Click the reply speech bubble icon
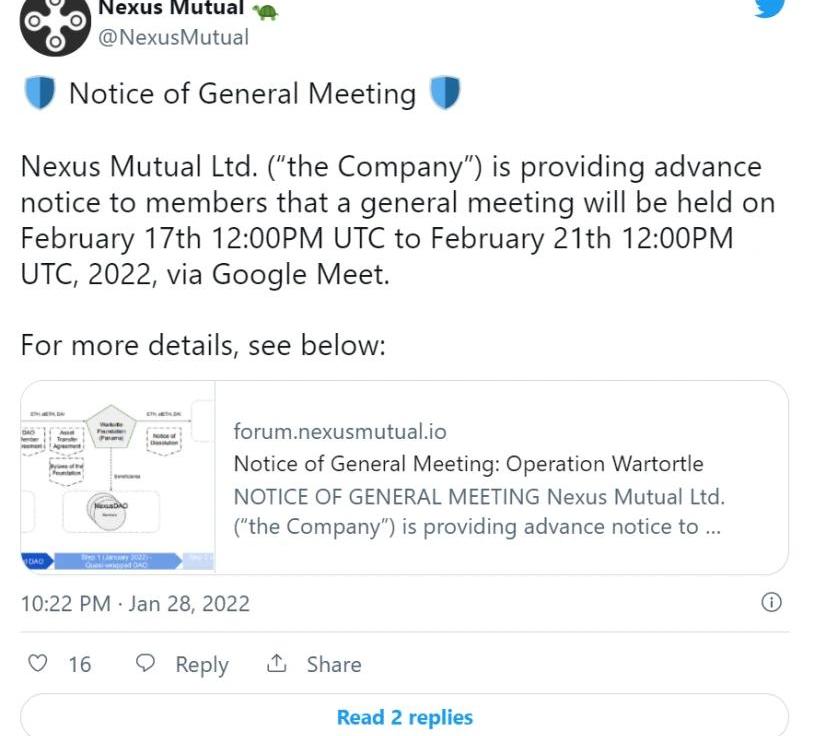This screenshot has width=814, height=736. [x=145, y=663]
